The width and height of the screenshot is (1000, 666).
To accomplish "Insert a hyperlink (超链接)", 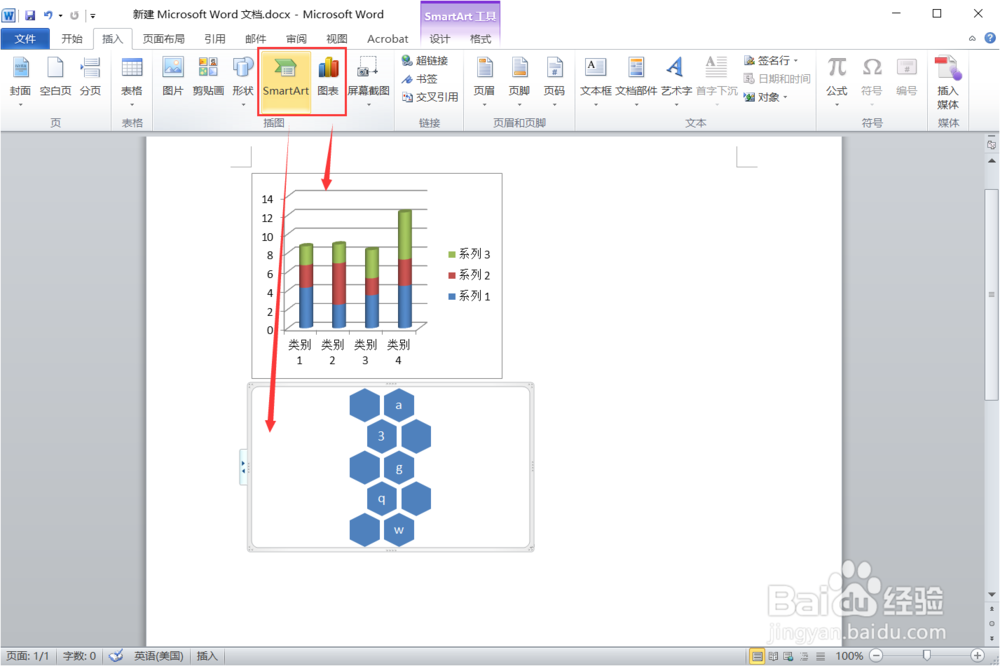I will (x=425, y=61).
